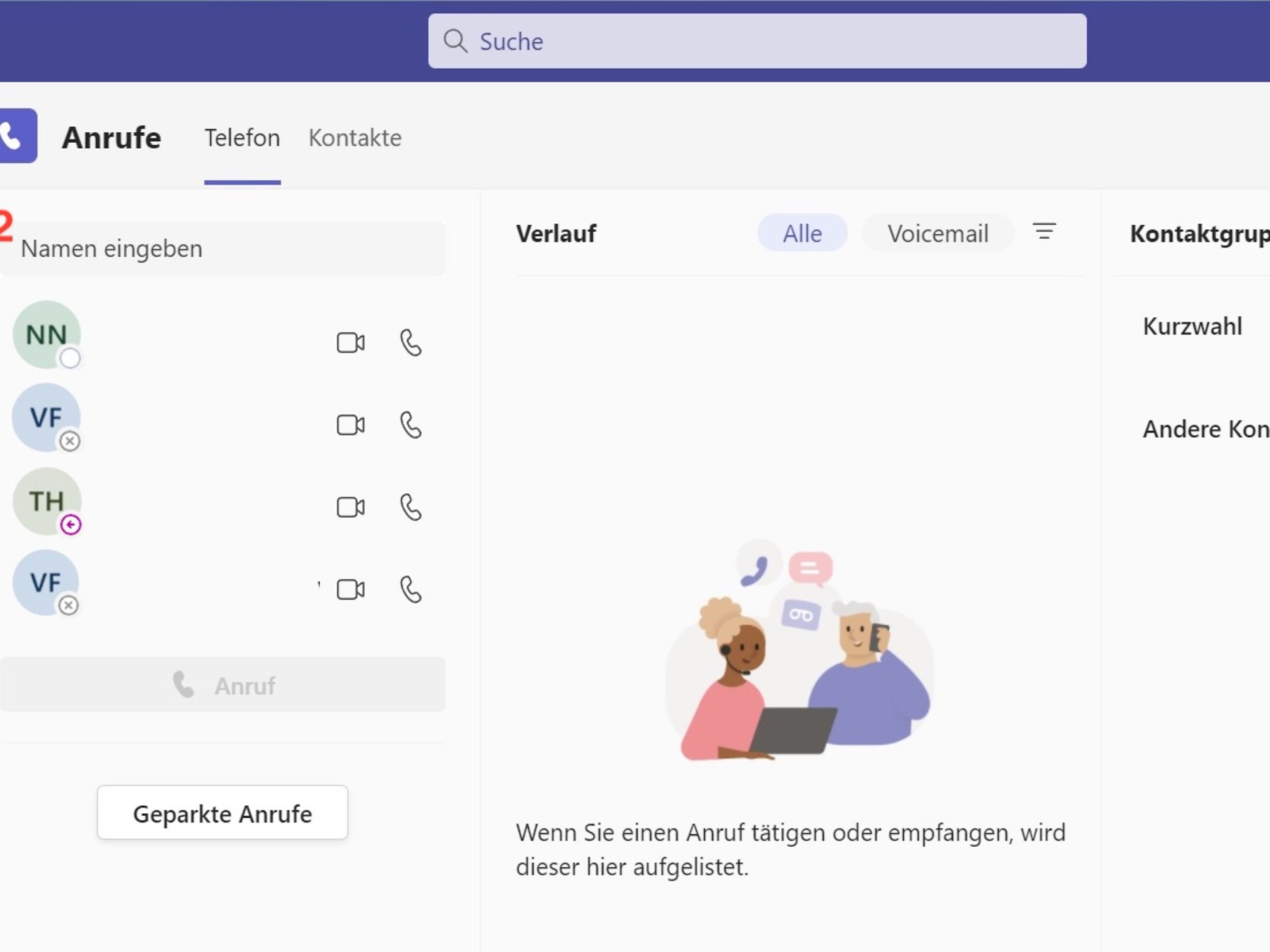Expand the Kurzwahl contact group
The height and width of the screenshot is (952, 1270).
pos(1191,325)
